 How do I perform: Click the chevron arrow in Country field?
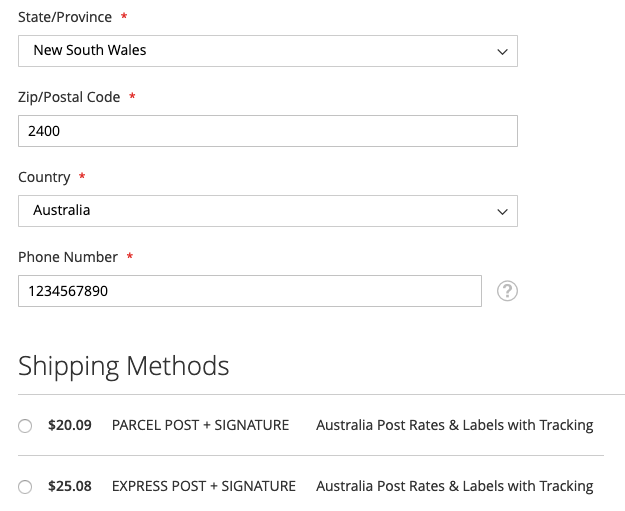coord(502,211)
